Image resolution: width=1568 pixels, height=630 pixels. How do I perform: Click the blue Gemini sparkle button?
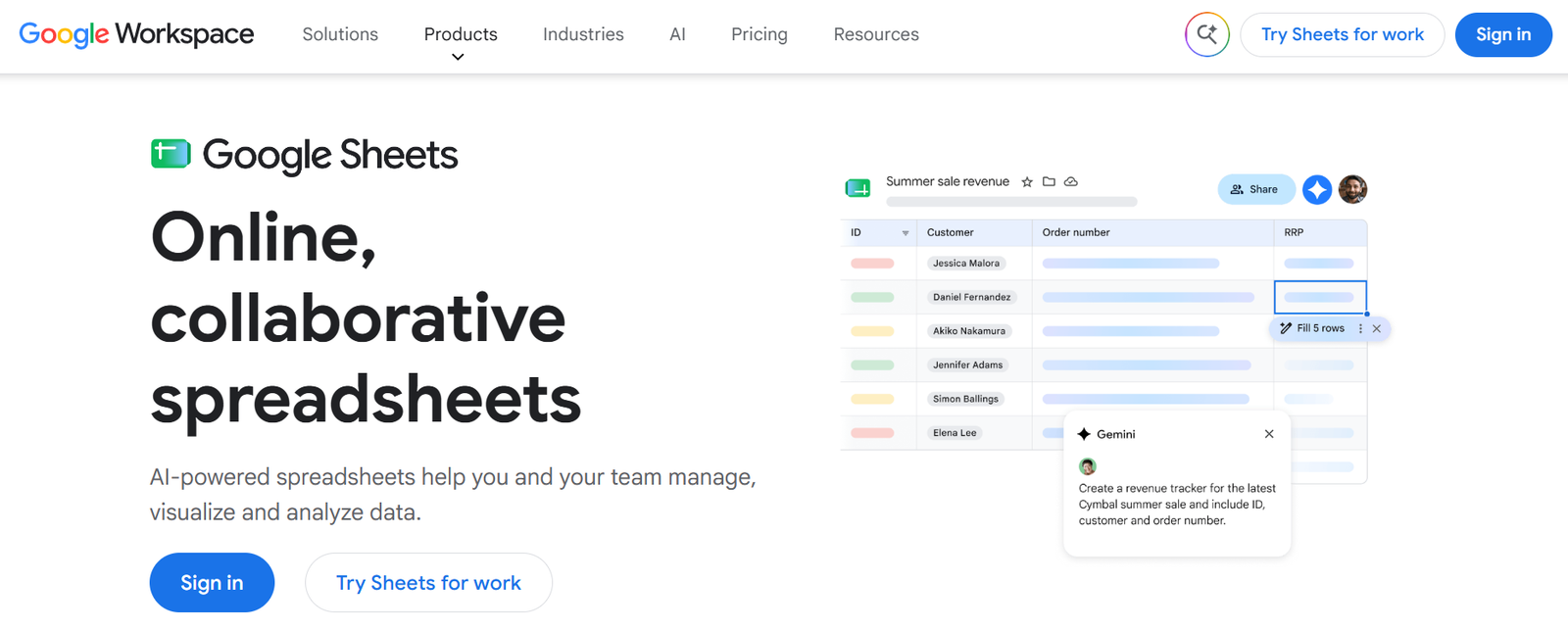point(1317,189)
